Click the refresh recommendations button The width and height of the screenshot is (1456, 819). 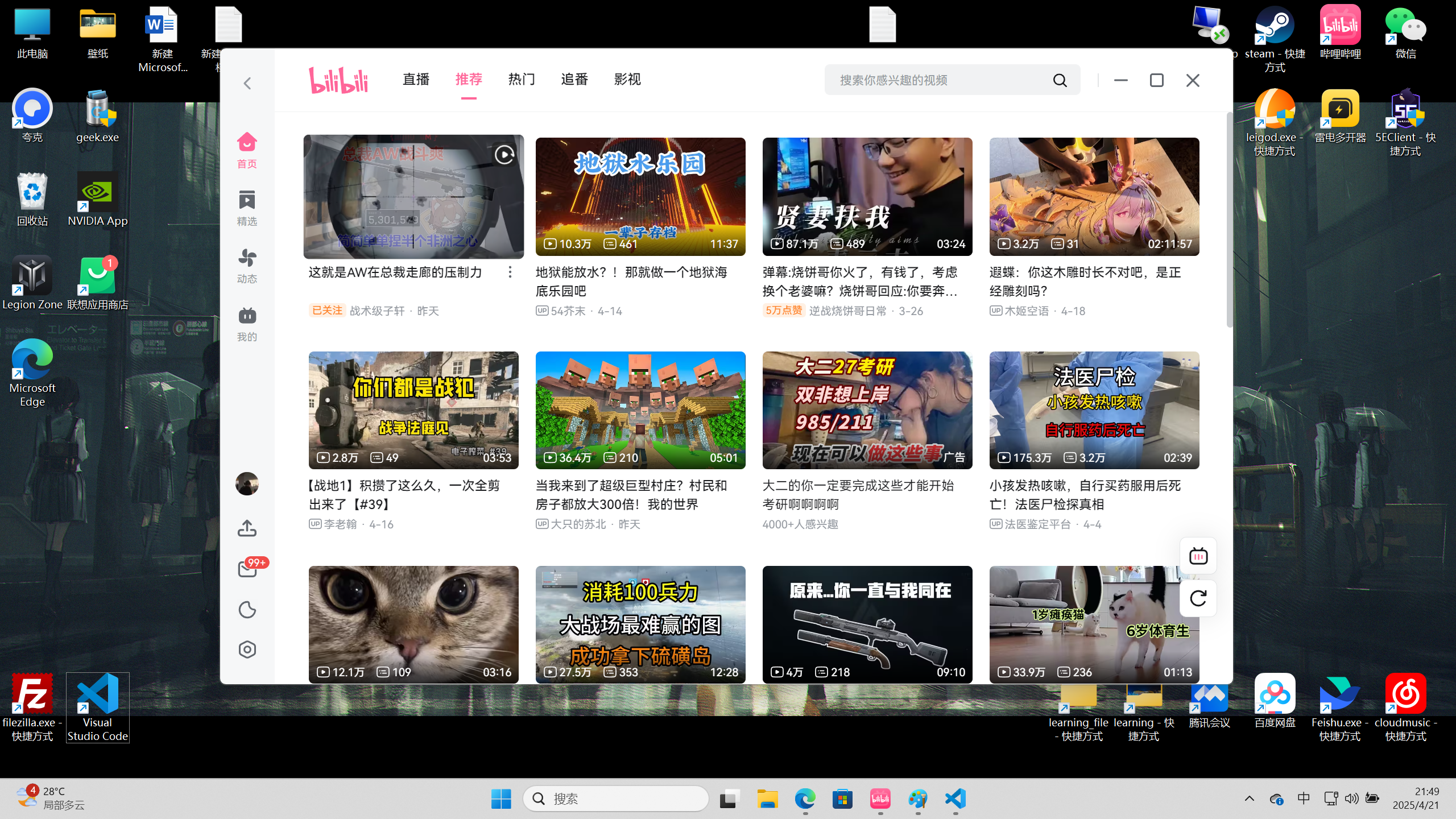coord(1198,598)
